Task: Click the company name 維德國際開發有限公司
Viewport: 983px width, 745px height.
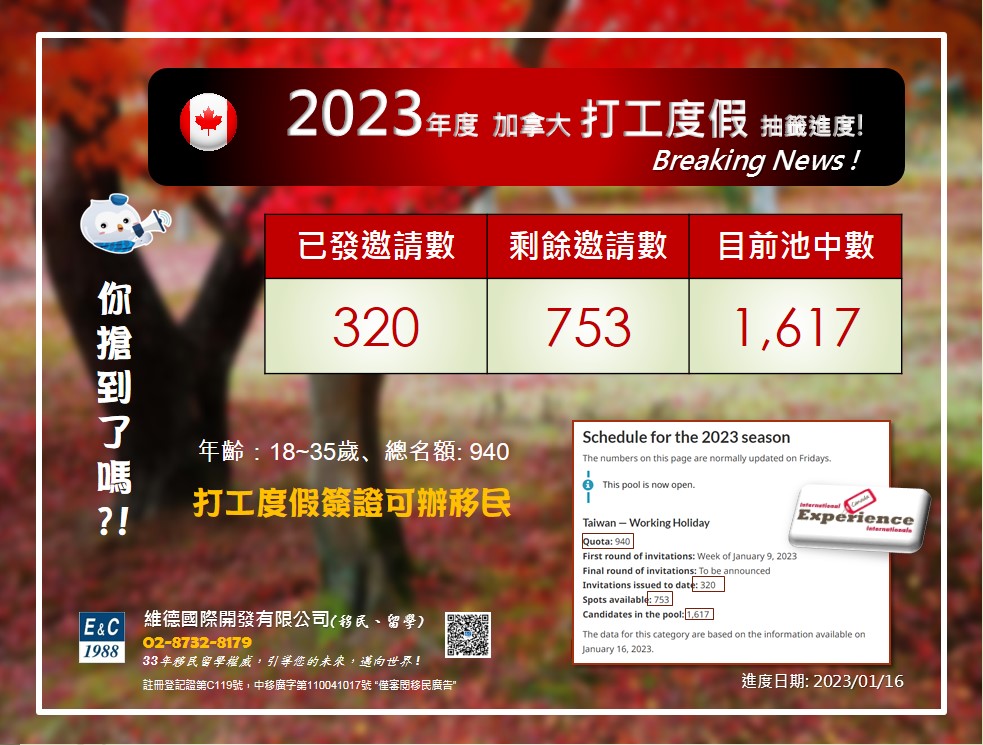Action: point(236,619)
